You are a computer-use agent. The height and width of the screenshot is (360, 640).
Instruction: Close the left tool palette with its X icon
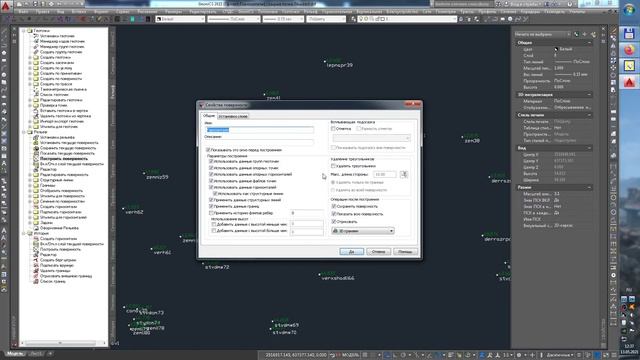click(14, 29)
